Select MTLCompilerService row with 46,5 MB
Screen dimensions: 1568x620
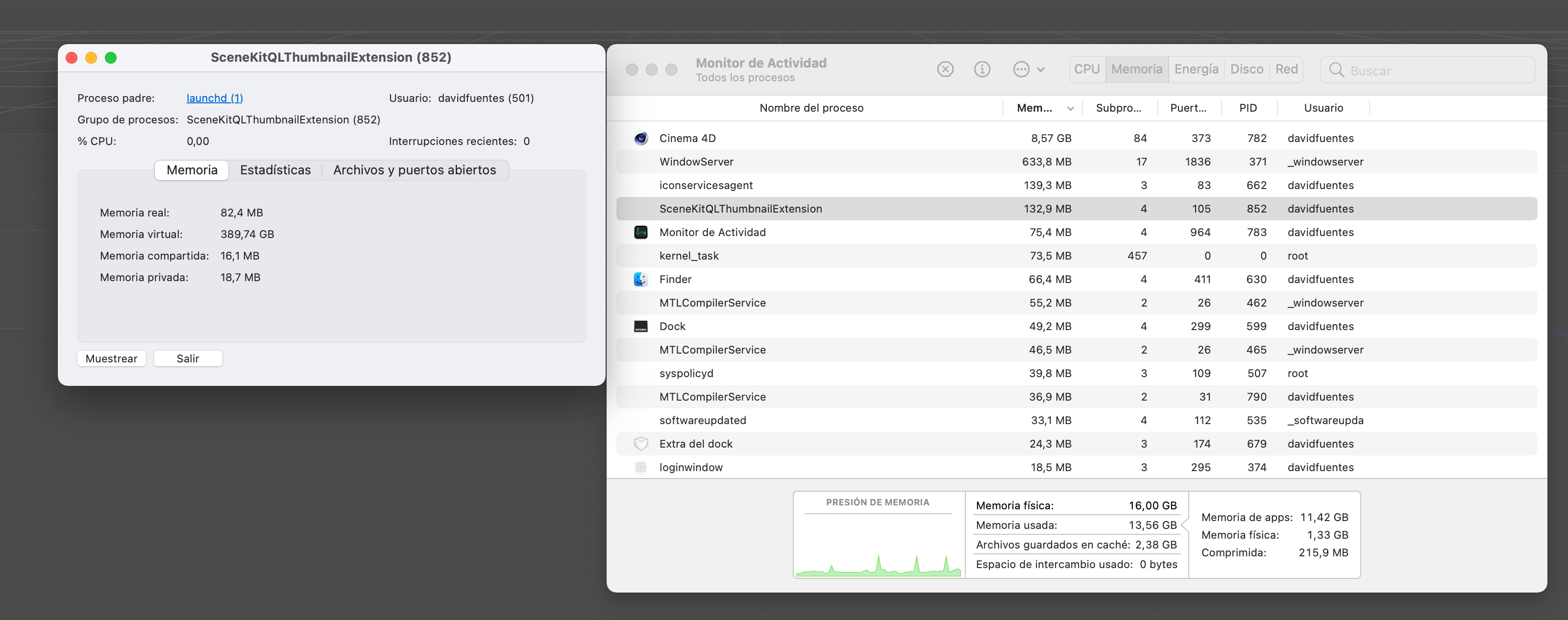(1076, 350)
